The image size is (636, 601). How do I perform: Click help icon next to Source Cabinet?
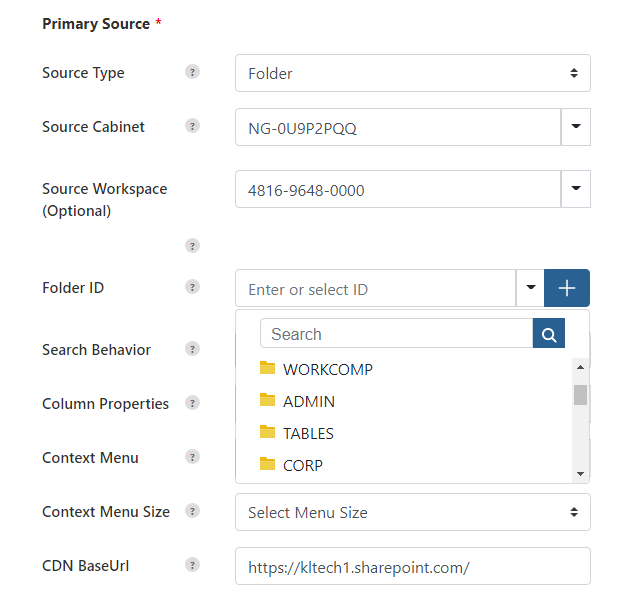192,126
